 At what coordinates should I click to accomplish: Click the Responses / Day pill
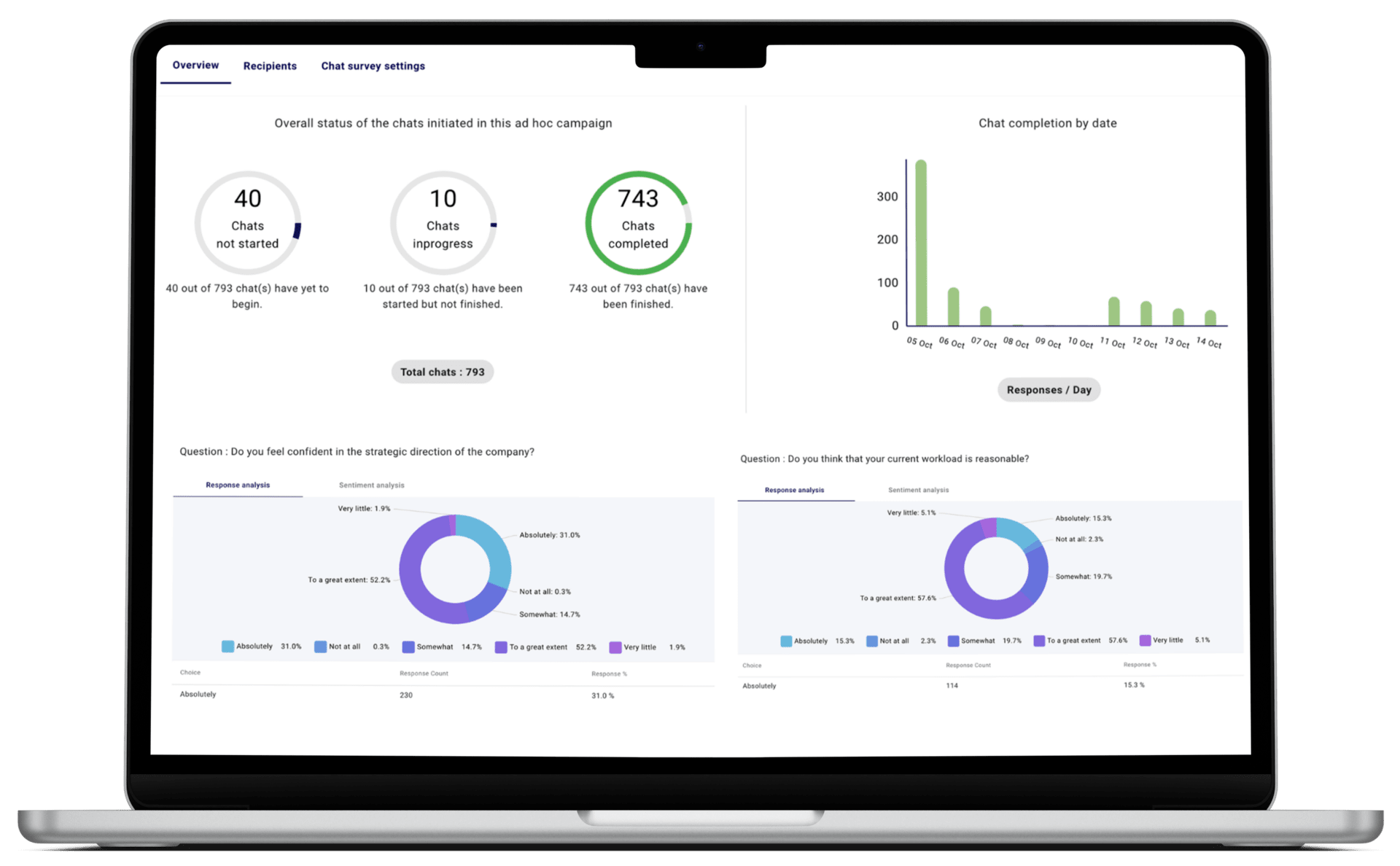click(1049, 390)
